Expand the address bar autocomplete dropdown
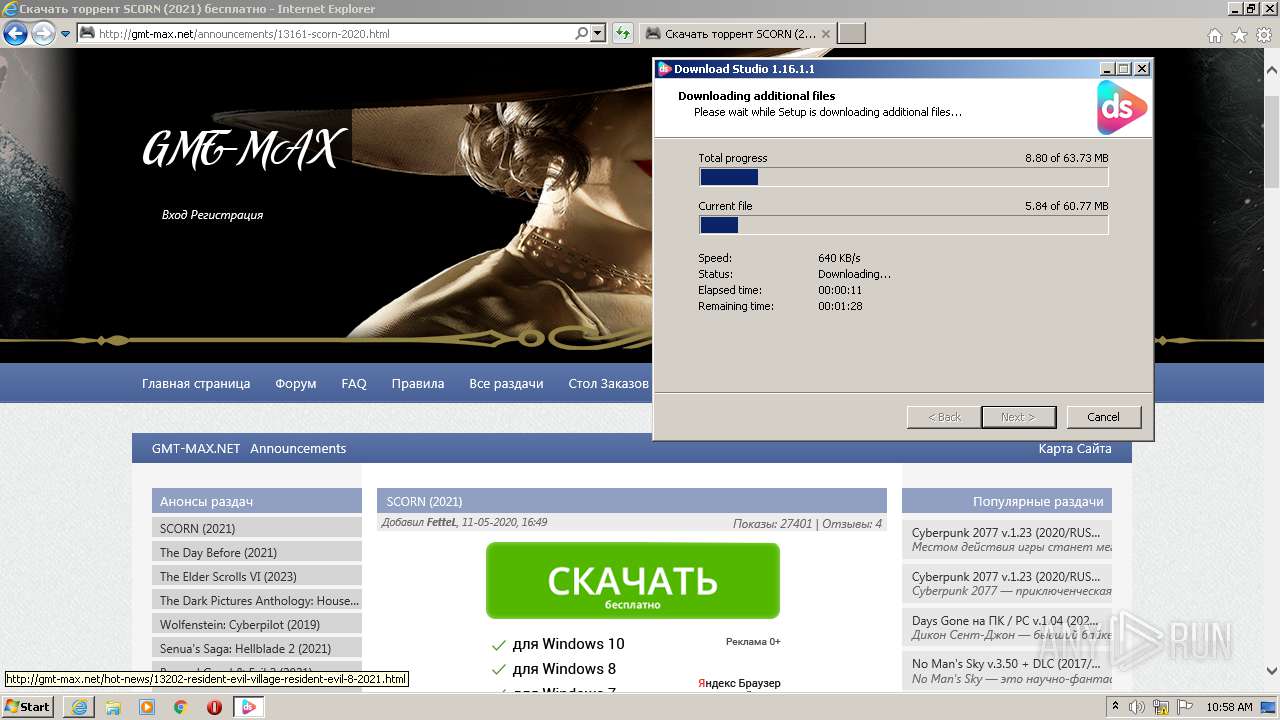The width and height of the screenshot is (1280, 720). click(x=598, y=33)
